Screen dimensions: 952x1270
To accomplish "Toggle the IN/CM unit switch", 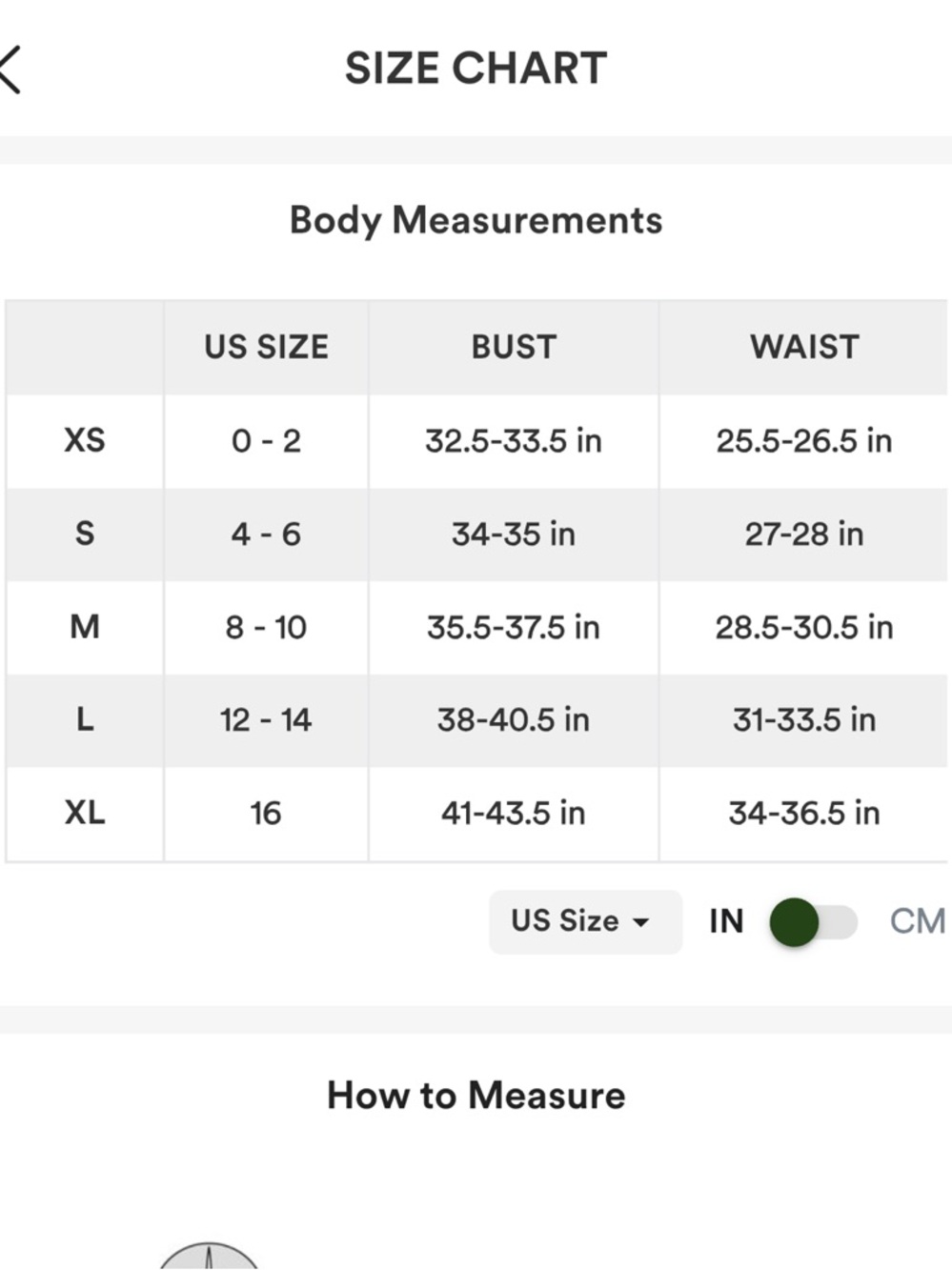I will [813, 922].
